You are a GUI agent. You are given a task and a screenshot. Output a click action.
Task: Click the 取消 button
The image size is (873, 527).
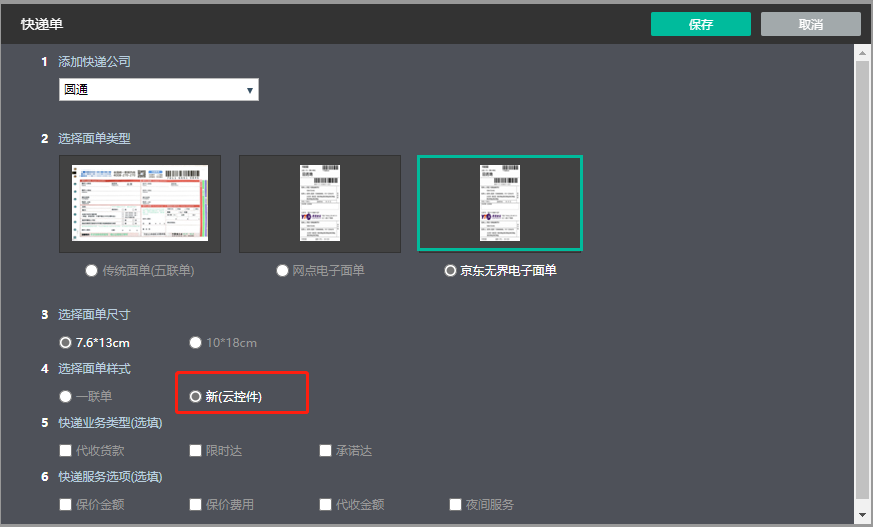point(811,24)
